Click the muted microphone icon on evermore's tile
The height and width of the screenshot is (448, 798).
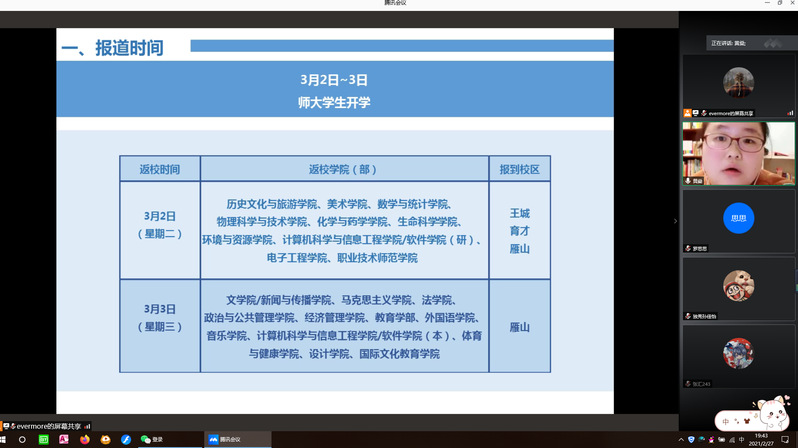(704, 114)
